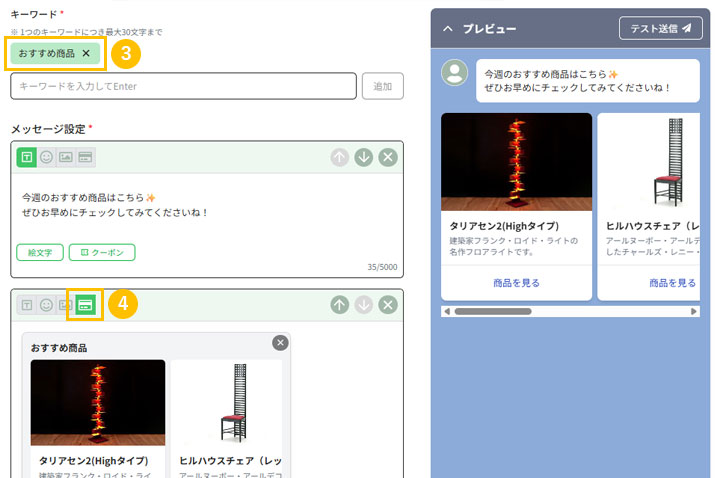Send a test with テスト送信
This screenshot has width=715, height=478.
pyautogui.click(x=660, y=29)
